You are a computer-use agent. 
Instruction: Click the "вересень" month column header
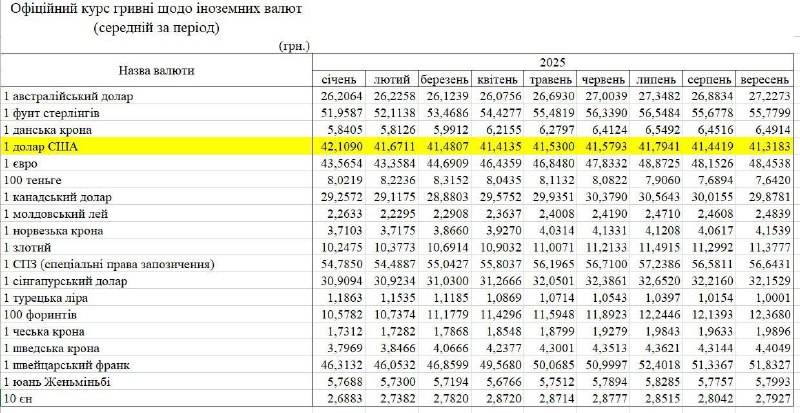pyautogui.click(x=766, y=79)
